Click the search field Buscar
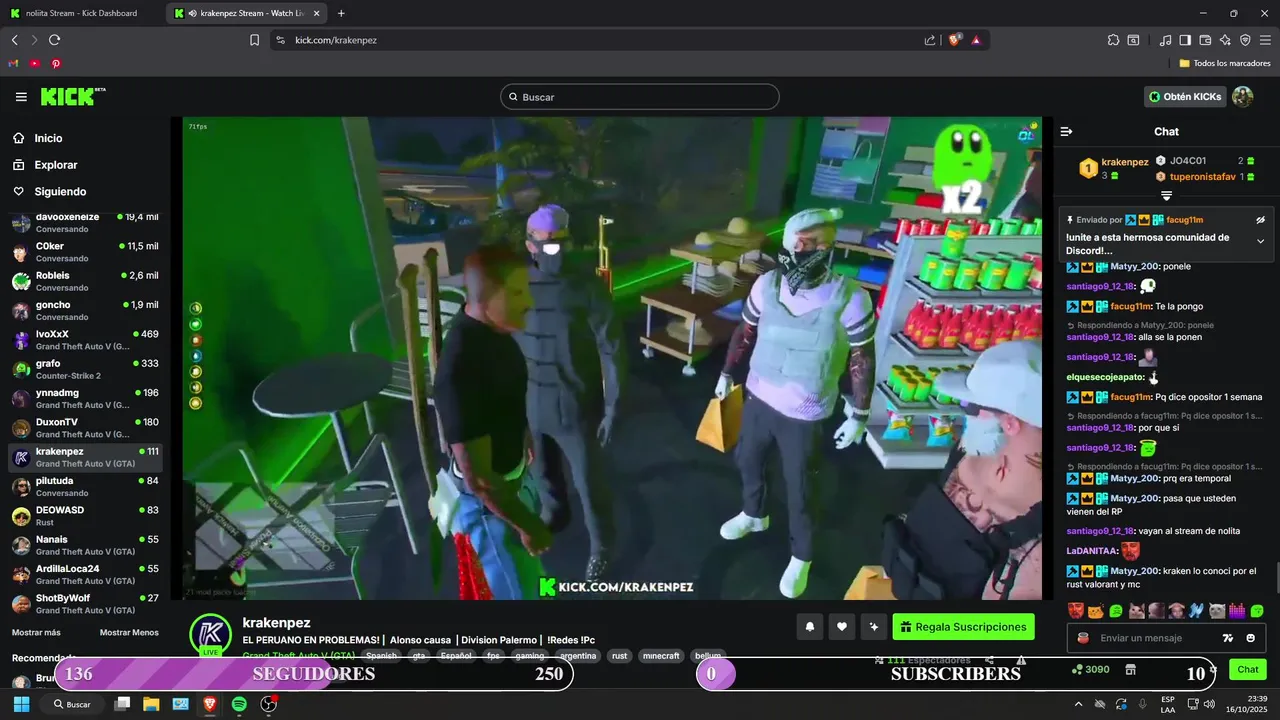Image resolution: width=1280 pixels, height=720 pixels. click(640, 97)
